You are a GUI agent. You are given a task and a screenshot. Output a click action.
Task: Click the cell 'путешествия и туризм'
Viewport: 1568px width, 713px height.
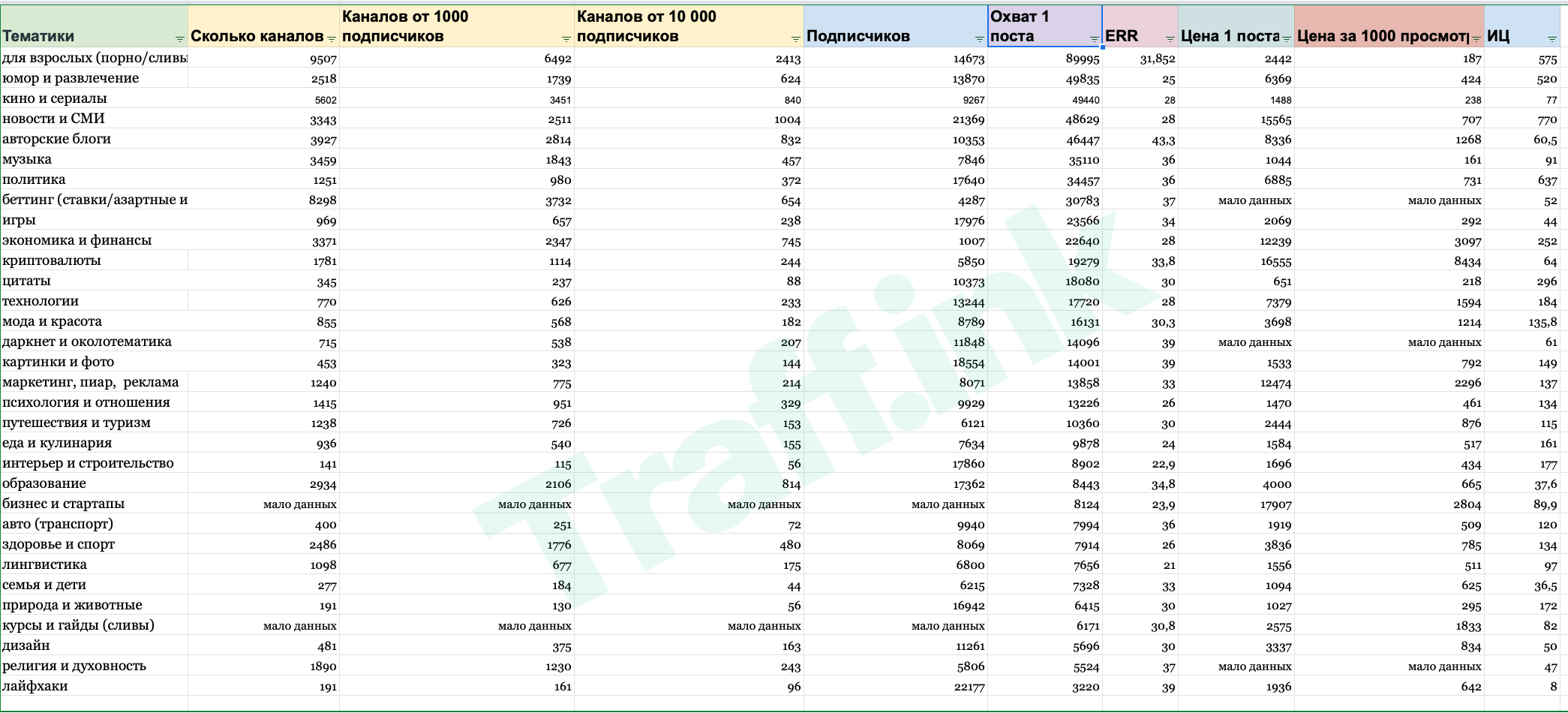[94, 423]
